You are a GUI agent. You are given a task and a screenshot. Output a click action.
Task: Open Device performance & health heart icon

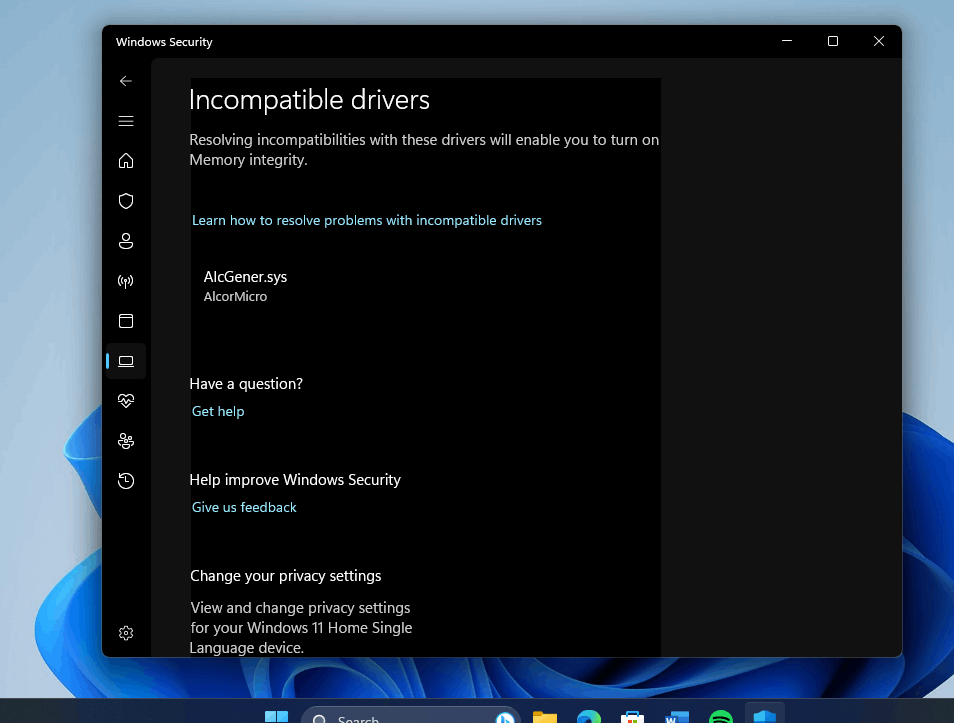tap(126, 401)
